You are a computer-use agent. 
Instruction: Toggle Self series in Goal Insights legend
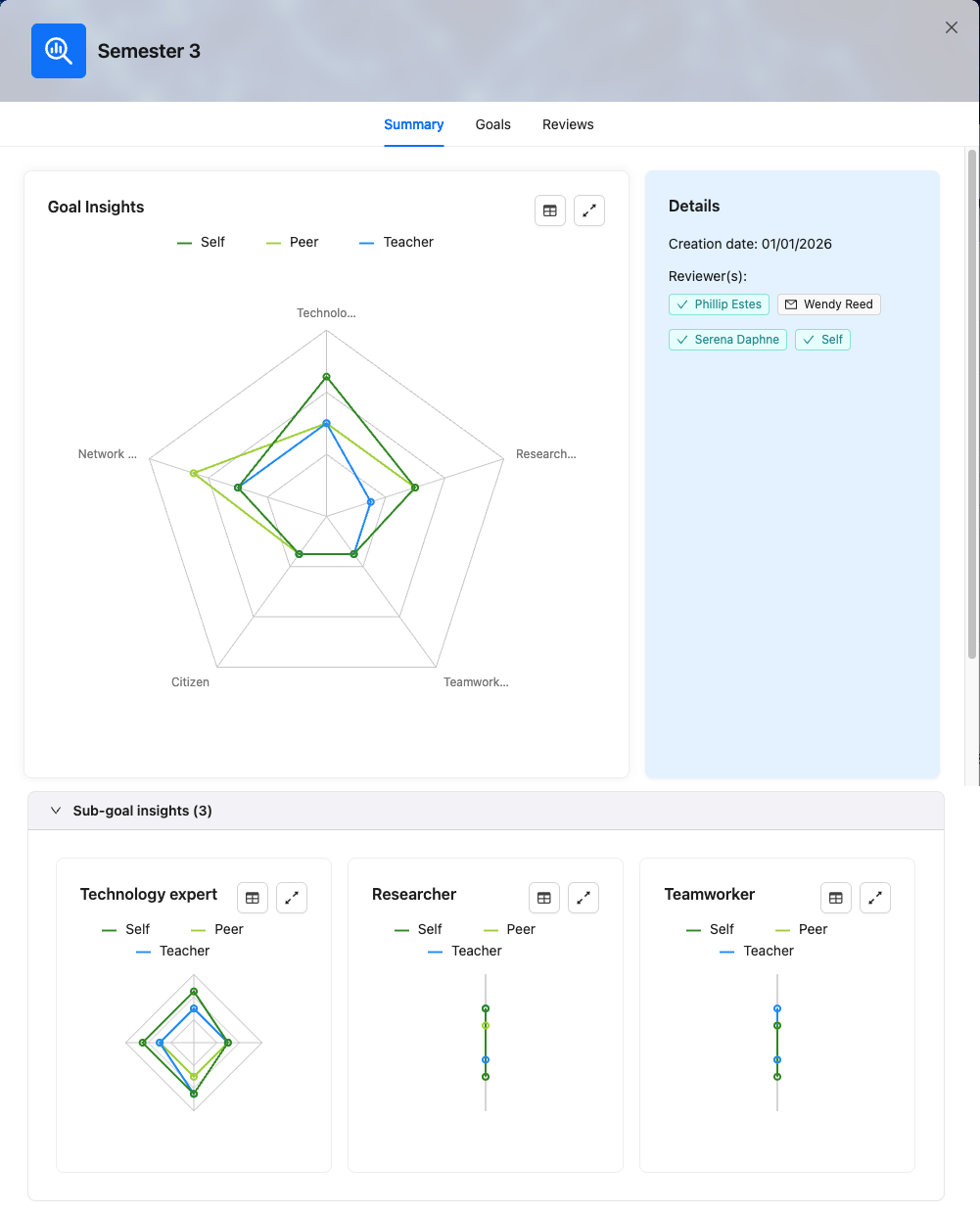point(201,242)
